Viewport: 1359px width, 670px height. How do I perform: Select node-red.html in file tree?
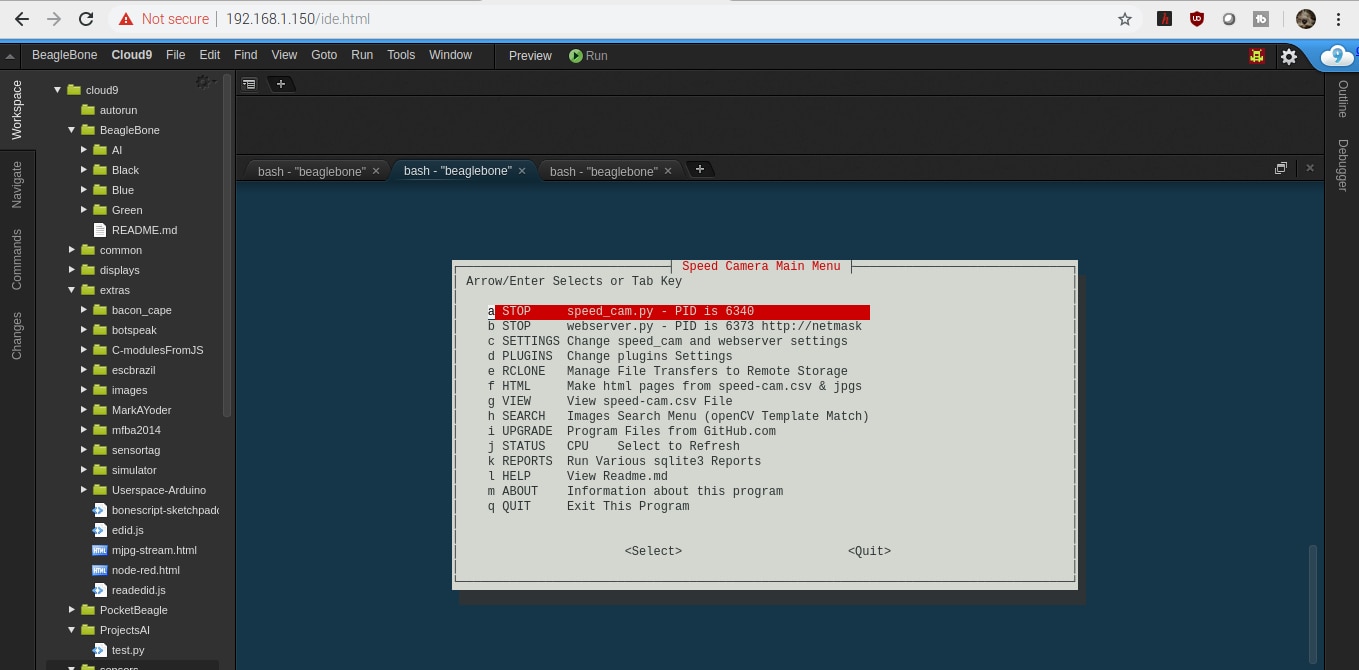click(146, 570)
